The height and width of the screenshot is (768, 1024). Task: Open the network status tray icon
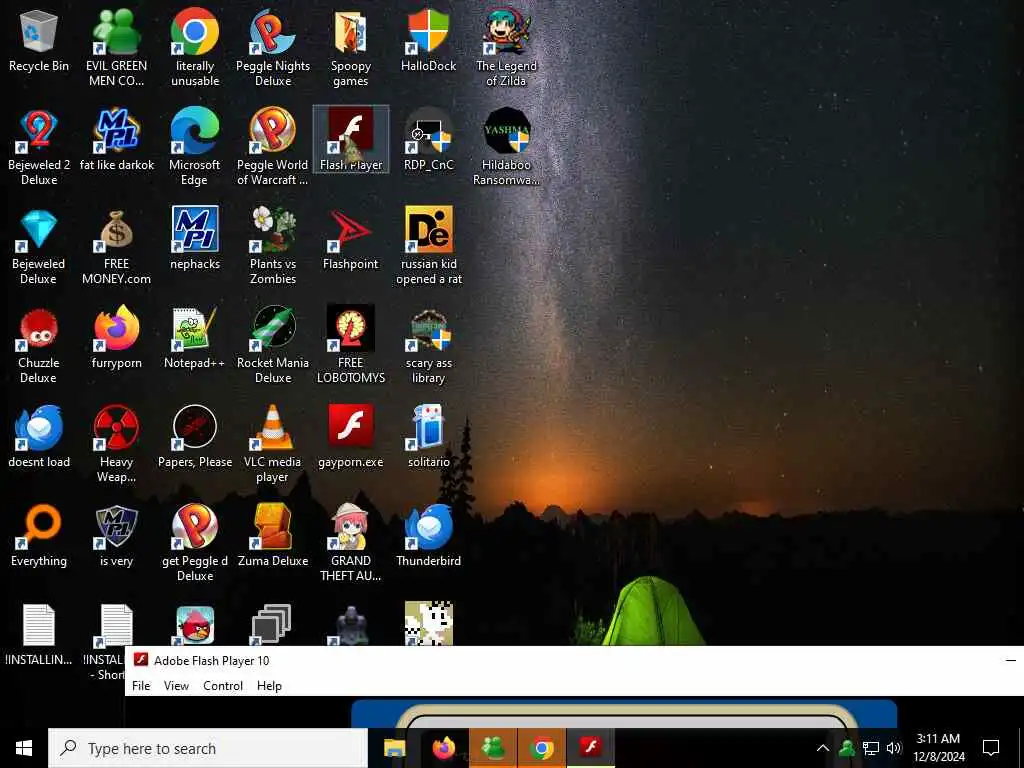tap(871, 748)
